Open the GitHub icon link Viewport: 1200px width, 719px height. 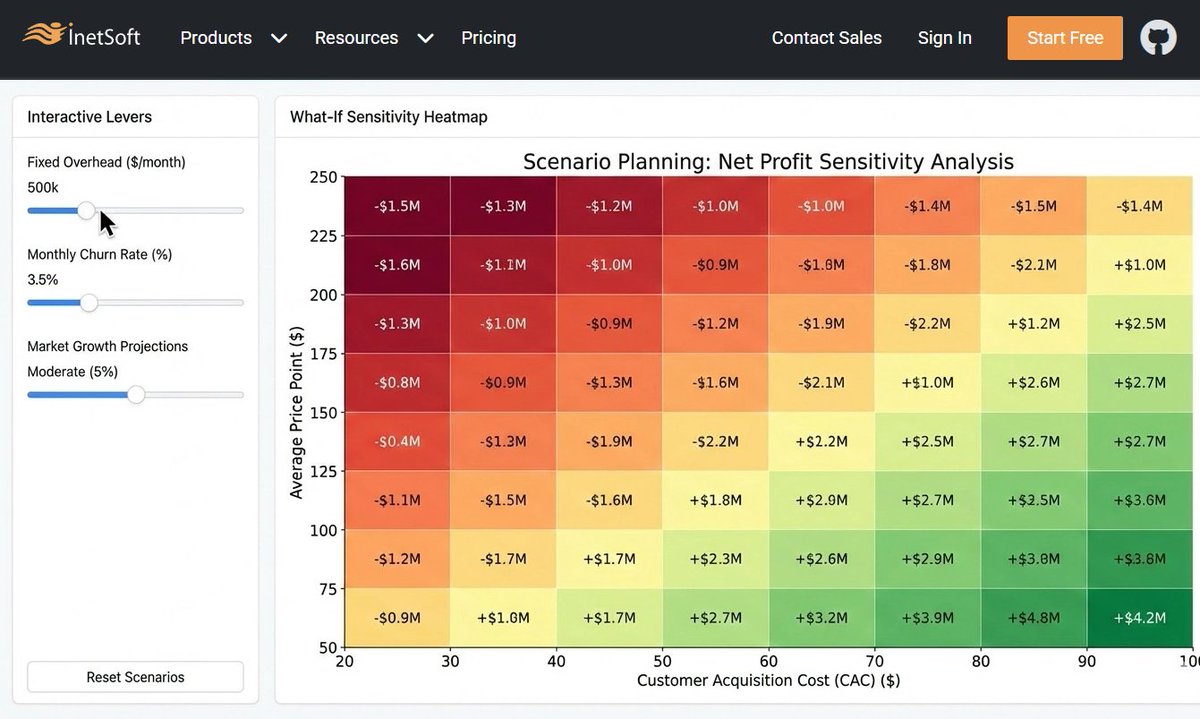[1158, 38]
